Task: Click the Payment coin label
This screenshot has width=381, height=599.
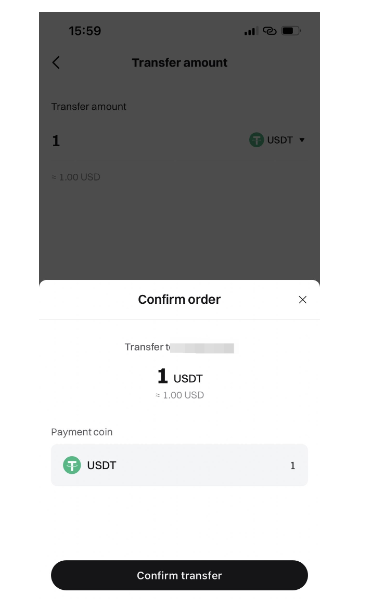Action: [x=82, y=432]
